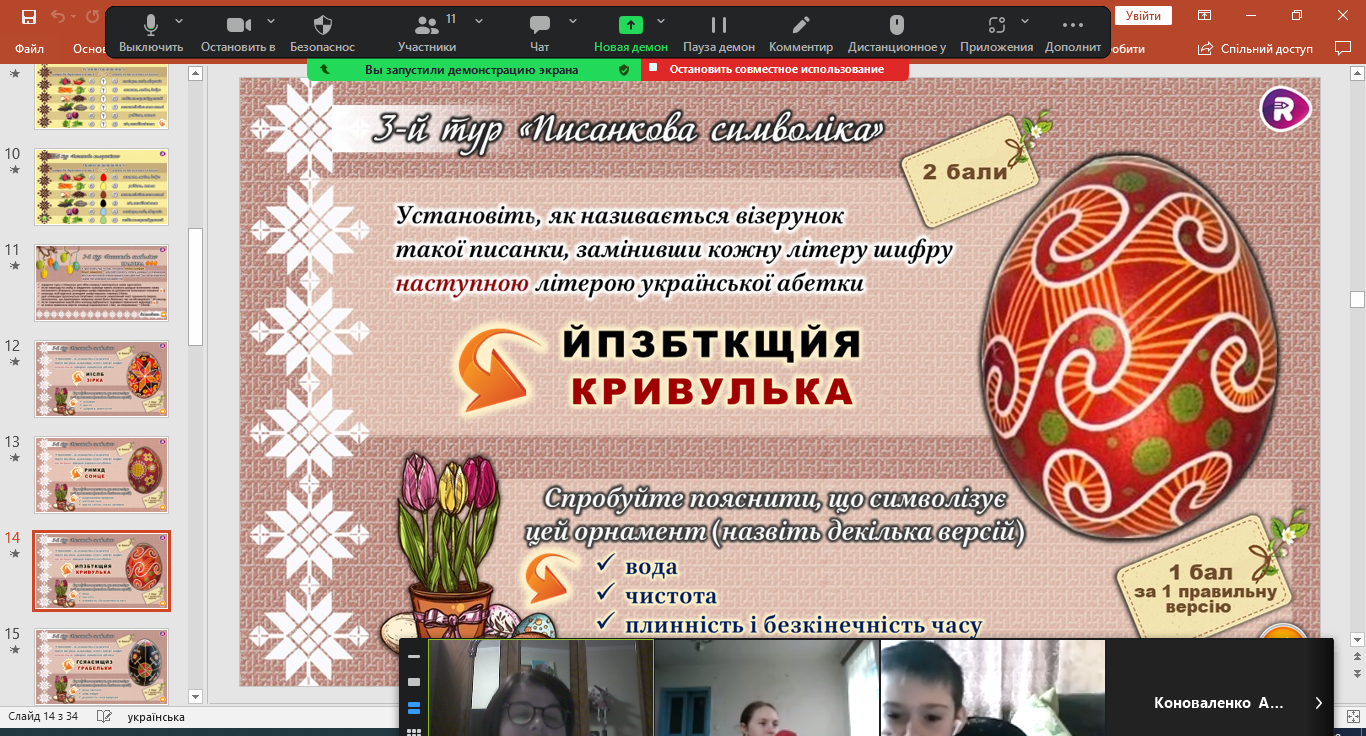Image resolution: width=1366 pixels, height=736 pixels.
Task: Click round R logo on slide corner
Action: tap(1285, 108)
